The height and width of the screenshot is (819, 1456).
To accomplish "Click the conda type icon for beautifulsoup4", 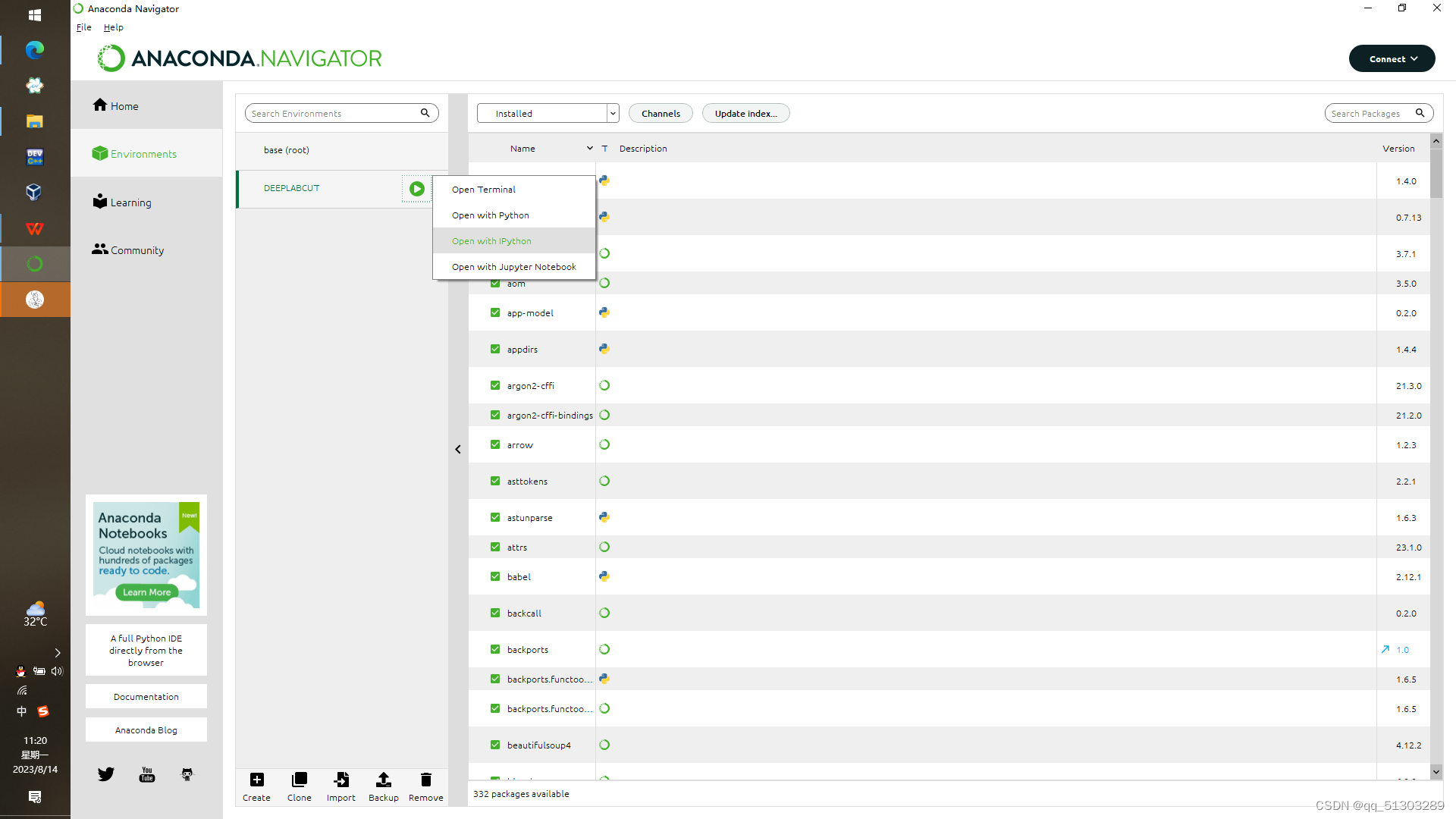I will [604, 745].
